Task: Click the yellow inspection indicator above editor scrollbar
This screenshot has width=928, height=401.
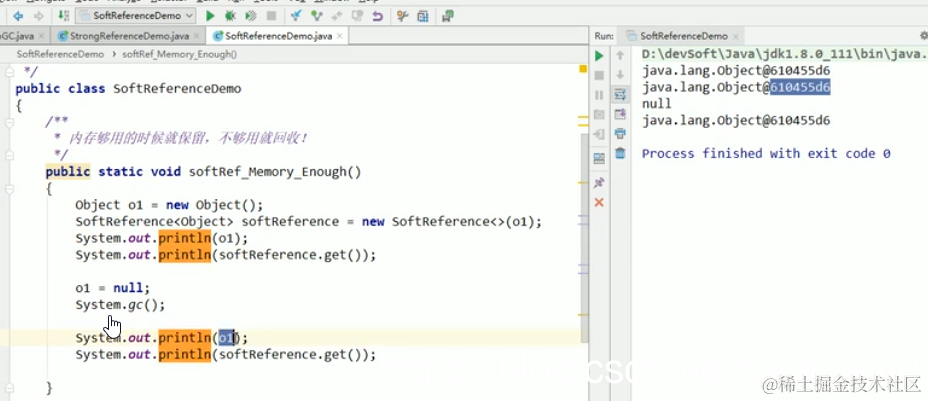Action: tap(583, 69)
